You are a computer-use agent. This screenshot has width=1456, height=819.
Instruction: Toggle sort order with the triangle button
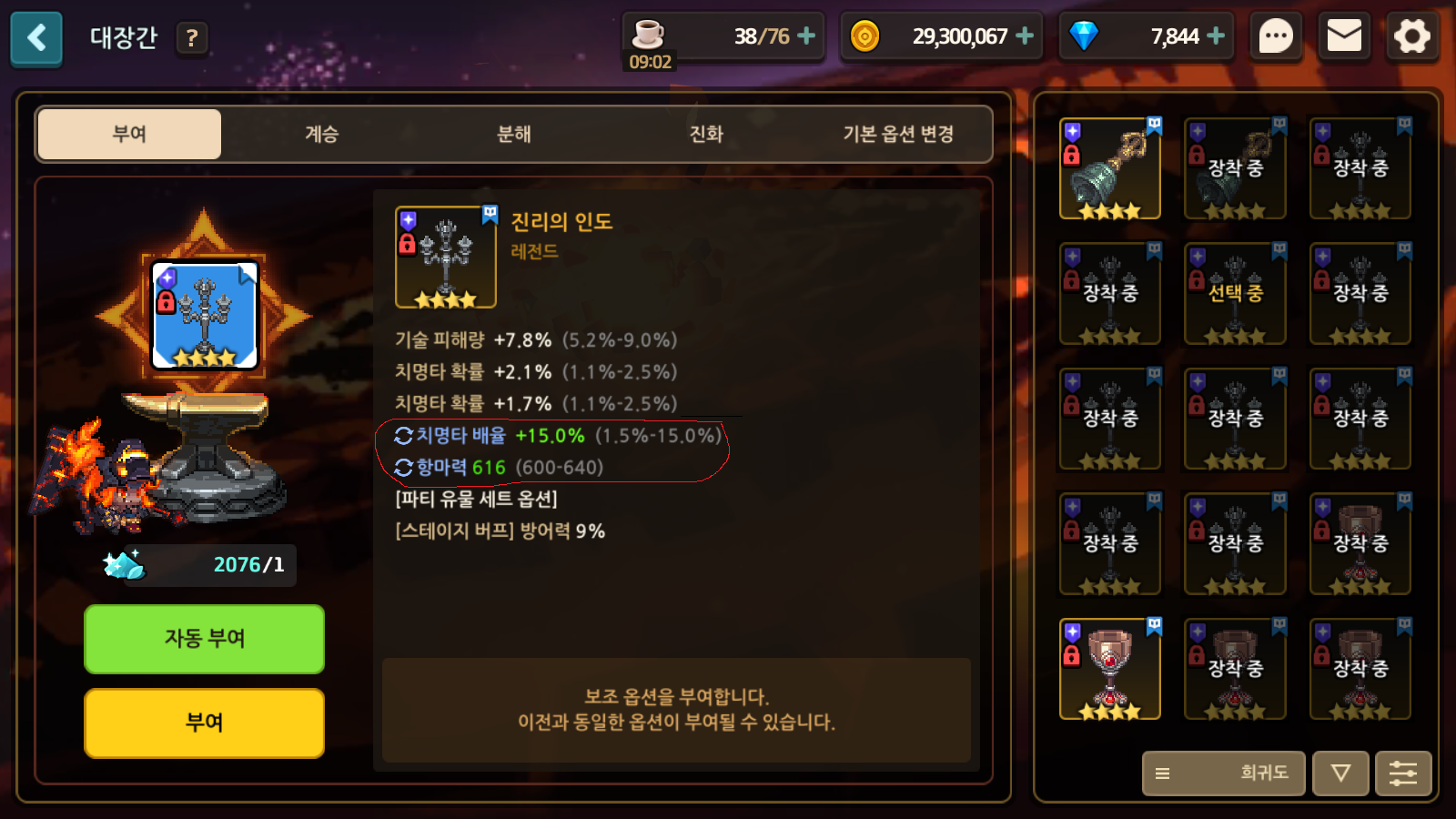[x=1340, y=773]
